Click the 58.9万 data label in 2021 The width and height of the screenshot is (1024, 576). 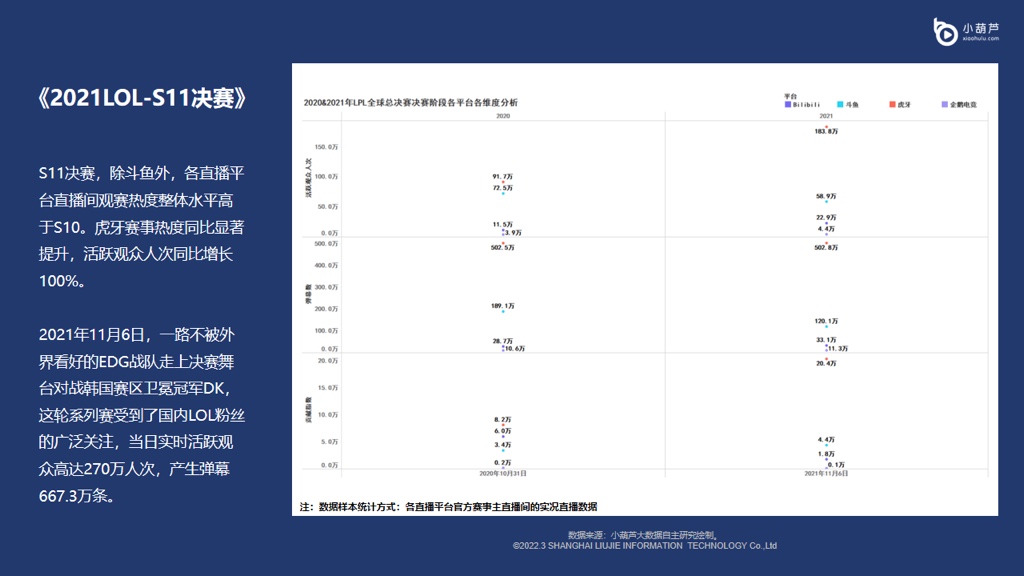coord(826,197)
